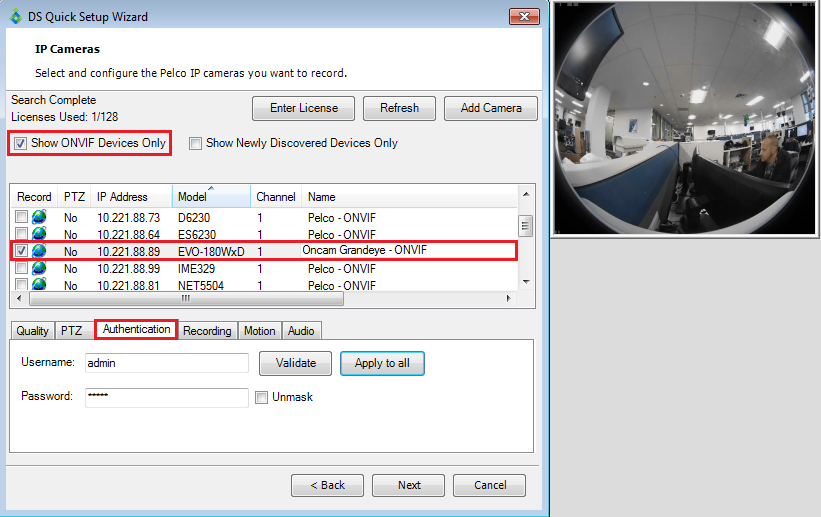Tick the Record checkbox for IME329
Viewport: 821px width, 517px height.
coord(21,268)
